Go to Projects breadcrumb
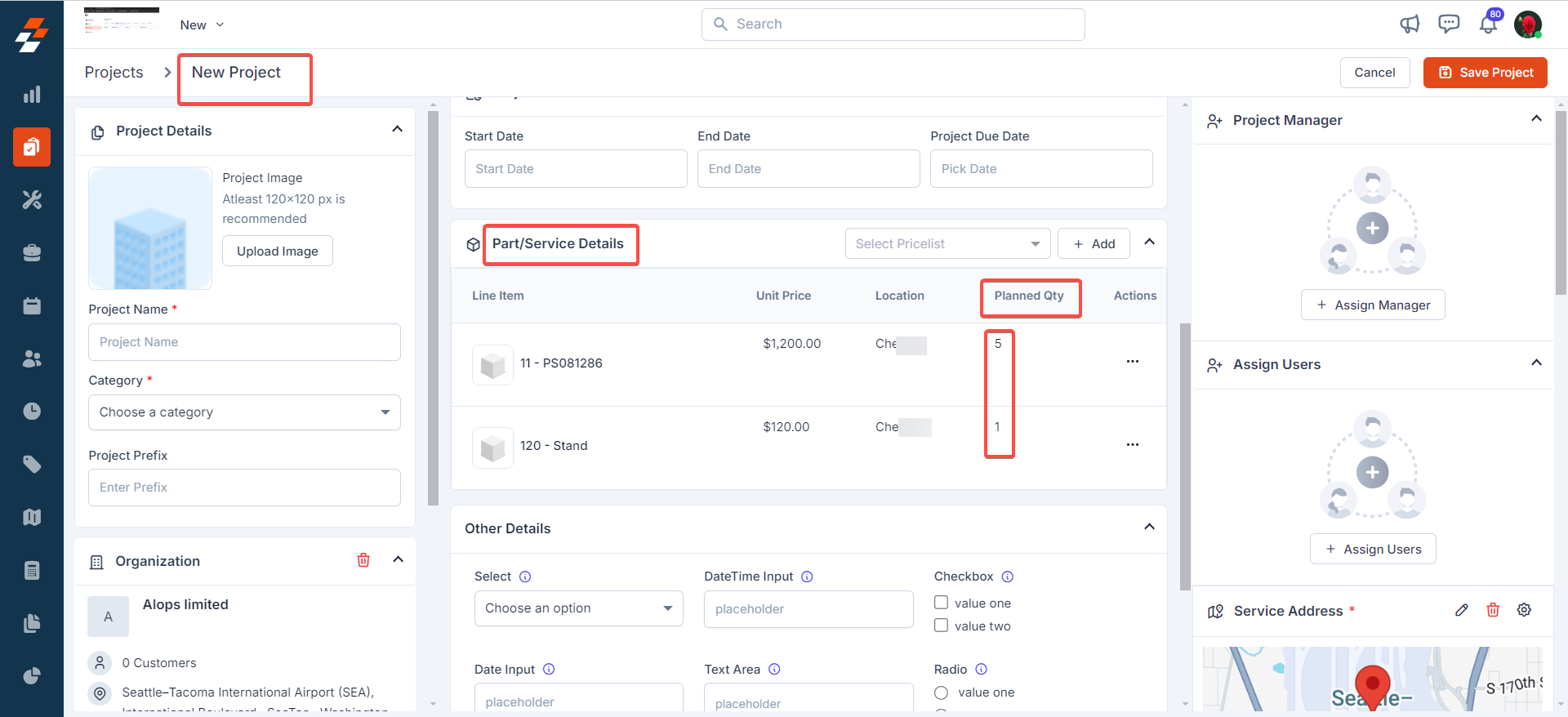This screenshot has height=717, width=1568. pyautogui.click(x=114, y=73)
